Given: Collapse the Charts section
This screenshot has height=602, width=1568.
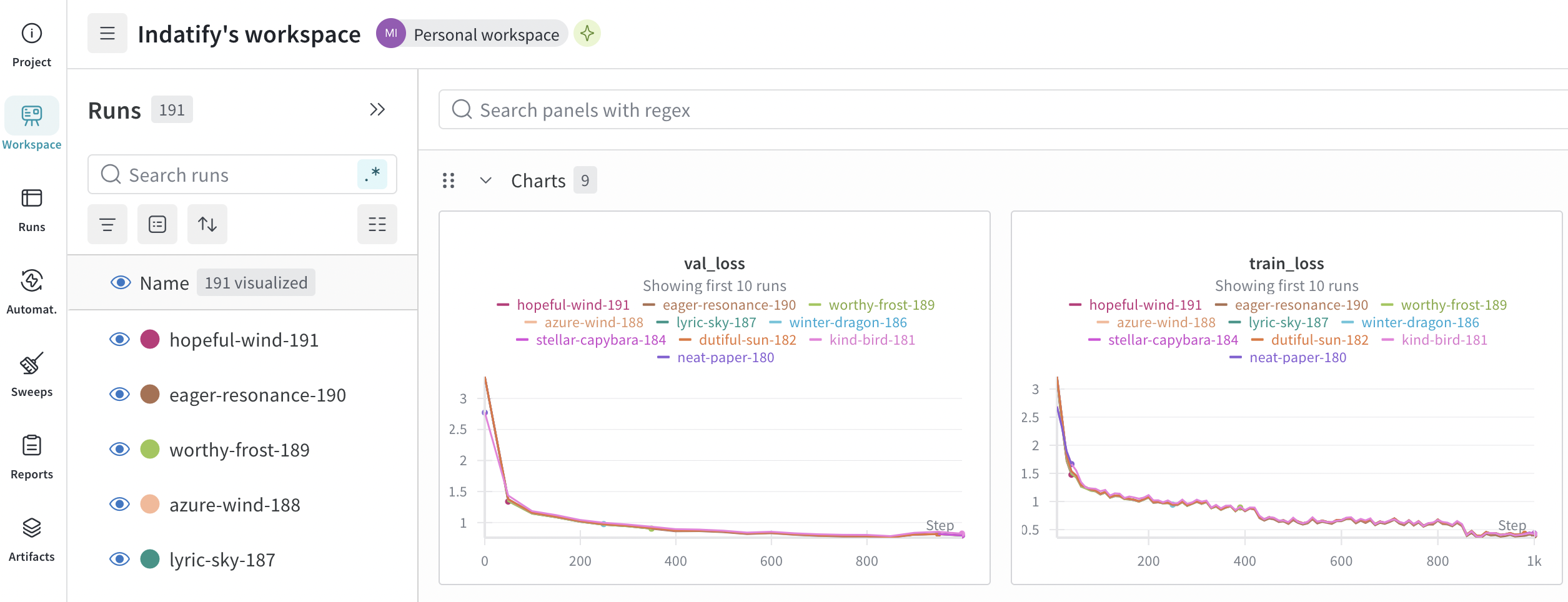Looking at the screenshot, I should 485,181.
